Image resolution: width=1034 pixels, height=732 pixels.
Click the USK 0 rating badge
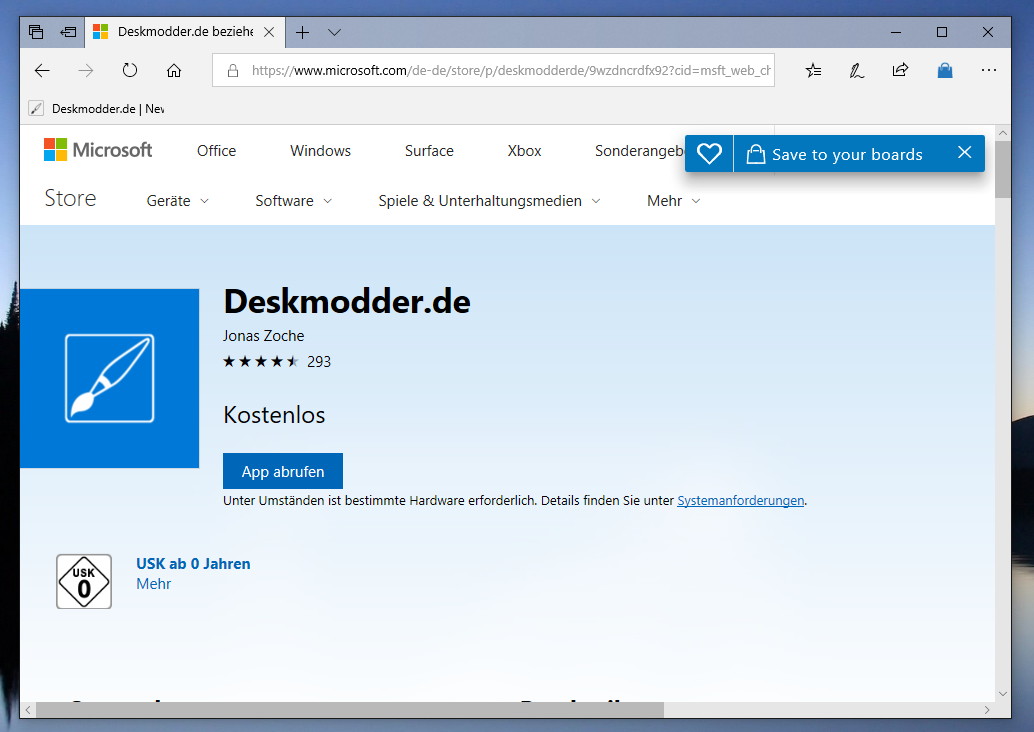84,581
